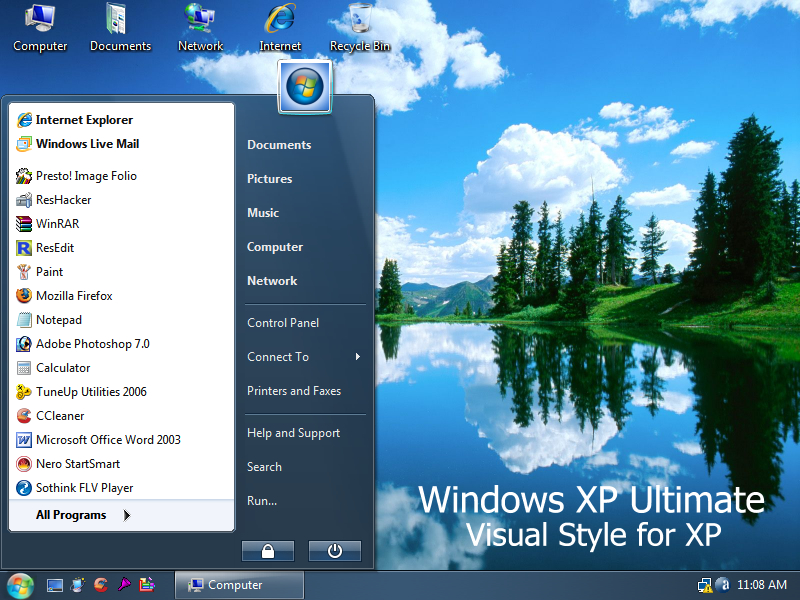Image resolution: width=800 pixels, height=600 pixels.
Task: Launch Presto! Image Folio
Action: click(121, 176)
